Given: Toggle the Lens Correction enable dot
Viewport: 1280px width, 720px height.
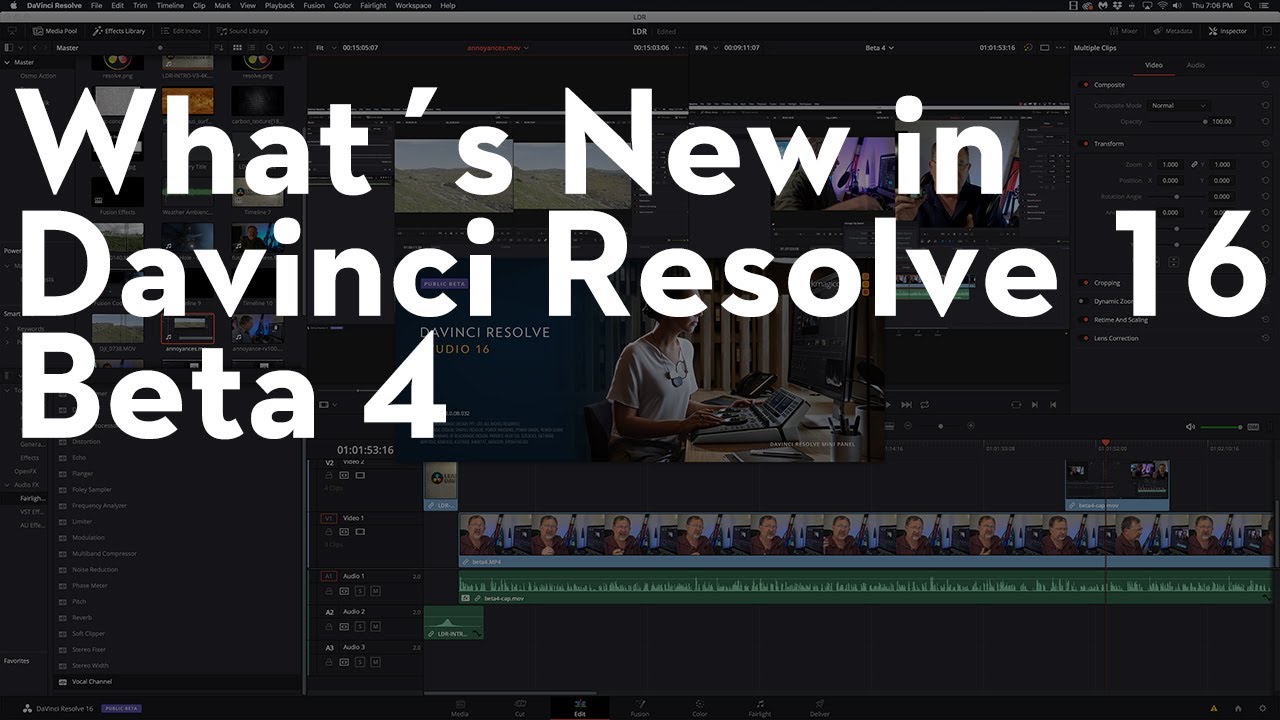Looking at the screenshot, I should click(x=1085, y=338).
